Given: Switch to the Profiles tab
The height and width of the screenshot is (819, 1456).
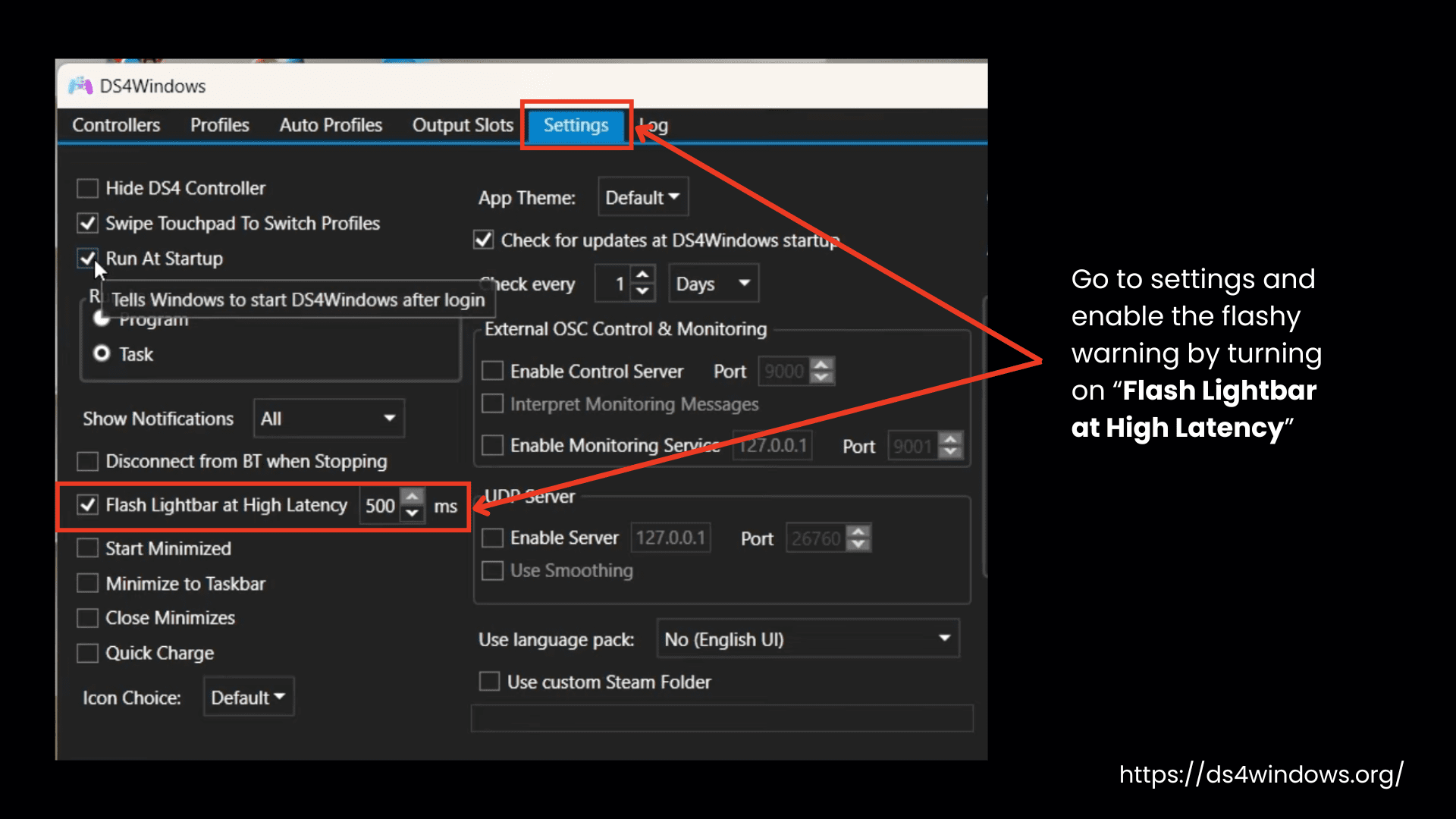Looking at the screenshot, I should [220, 125].
